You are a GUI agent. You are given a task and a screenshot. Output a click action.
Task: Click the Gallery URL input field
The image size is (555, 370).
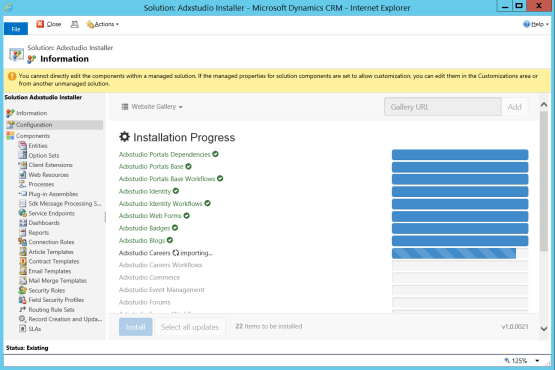click(x=443, y=107)
